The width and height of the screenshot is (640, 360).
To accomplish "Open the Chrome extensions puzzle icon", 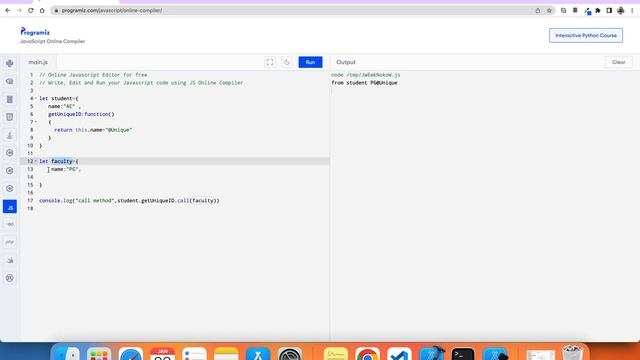I will (598, 11).
